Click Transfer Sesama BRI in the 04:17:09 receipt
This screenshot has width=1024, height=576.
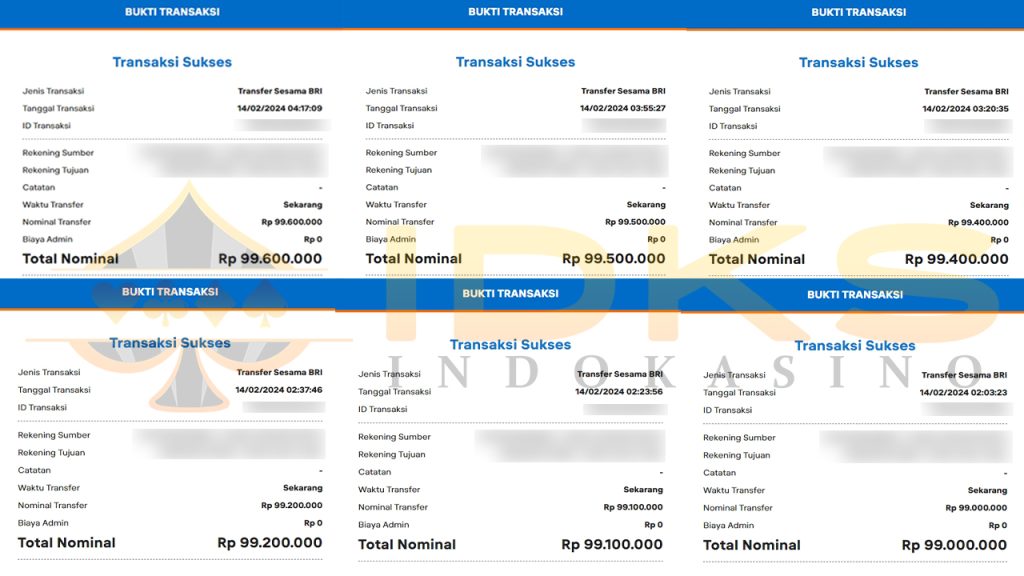tap(280, 91)
